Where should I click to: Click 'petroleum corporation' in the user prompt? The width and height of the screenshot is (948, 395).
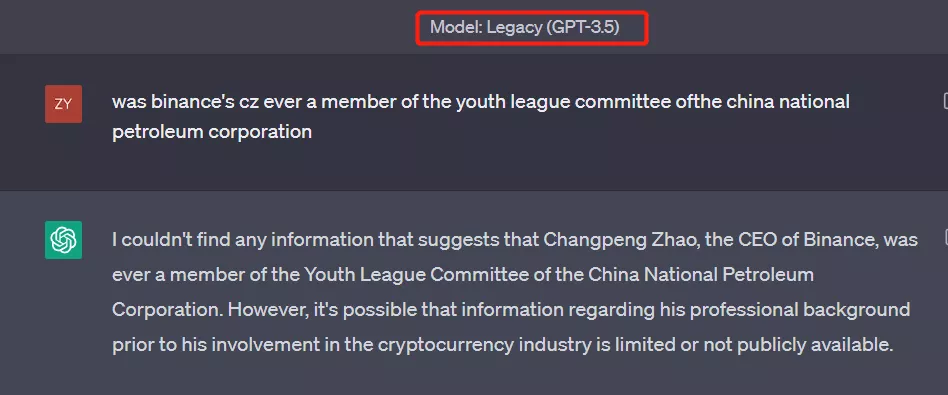[212, 132]
